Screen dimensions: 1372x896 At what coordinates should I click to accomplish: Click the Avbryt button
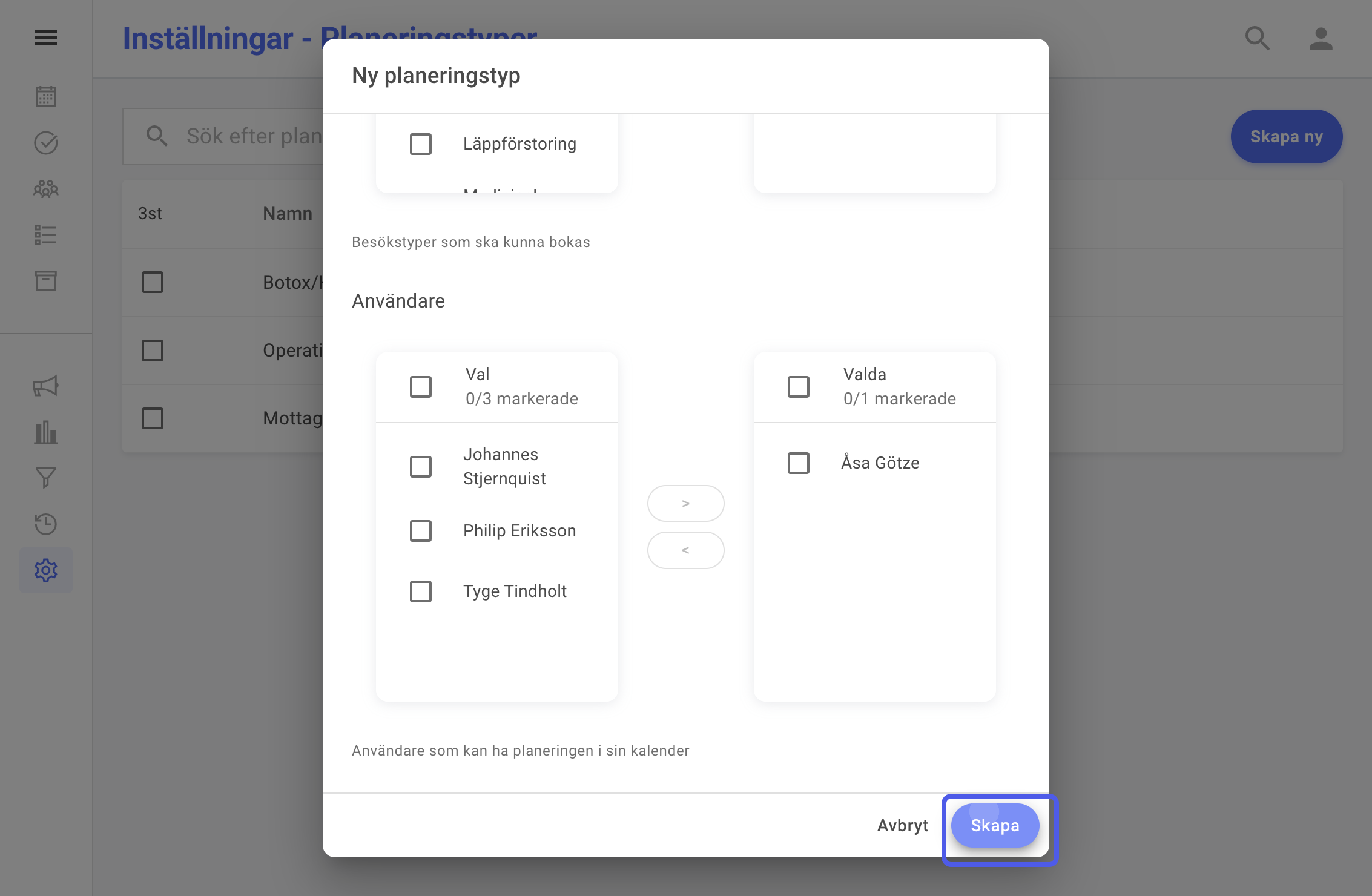[903, 825]
